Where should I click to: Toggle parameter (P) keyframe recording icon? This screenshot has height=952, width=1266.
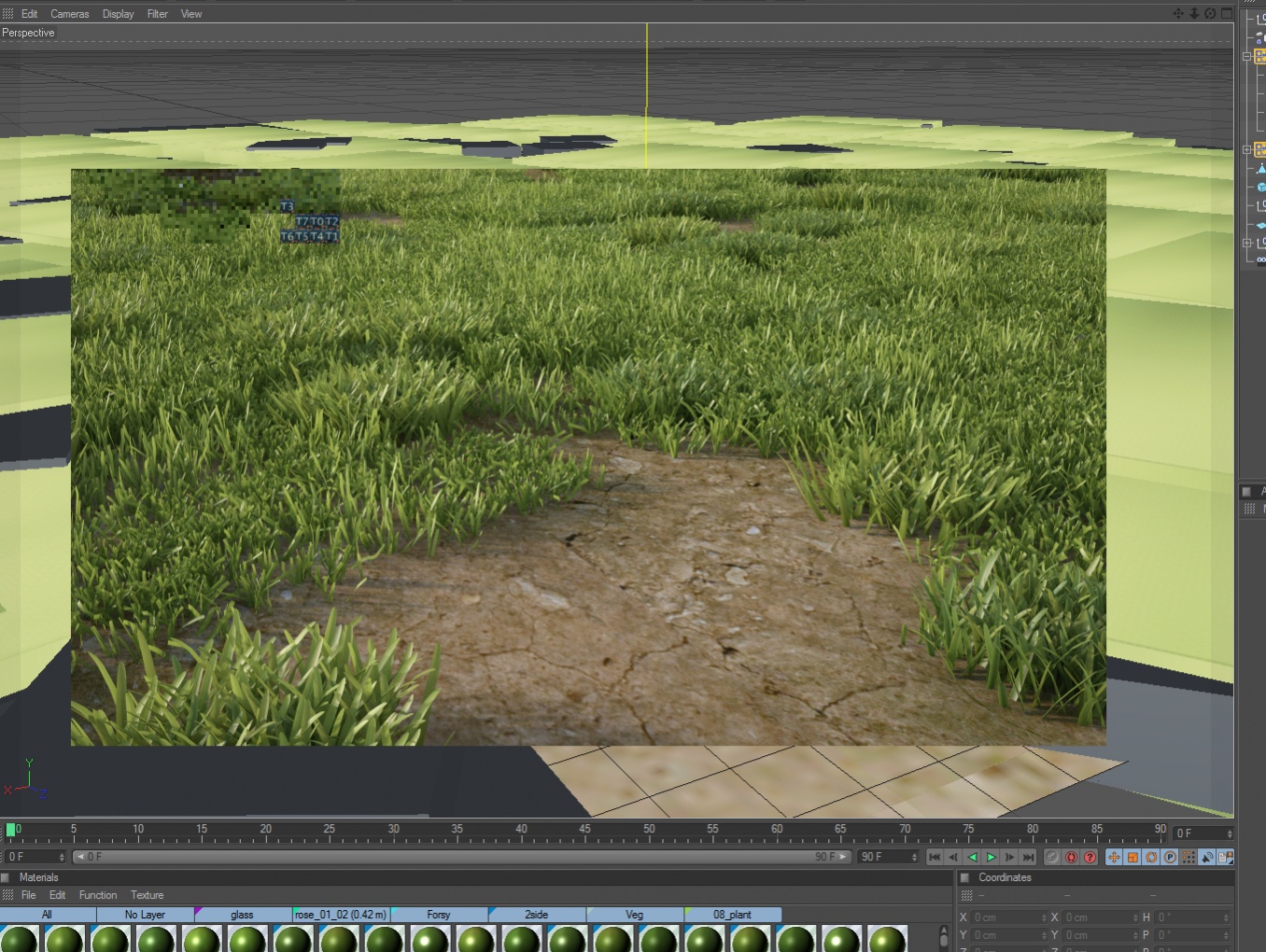(x=1170, y=857)
